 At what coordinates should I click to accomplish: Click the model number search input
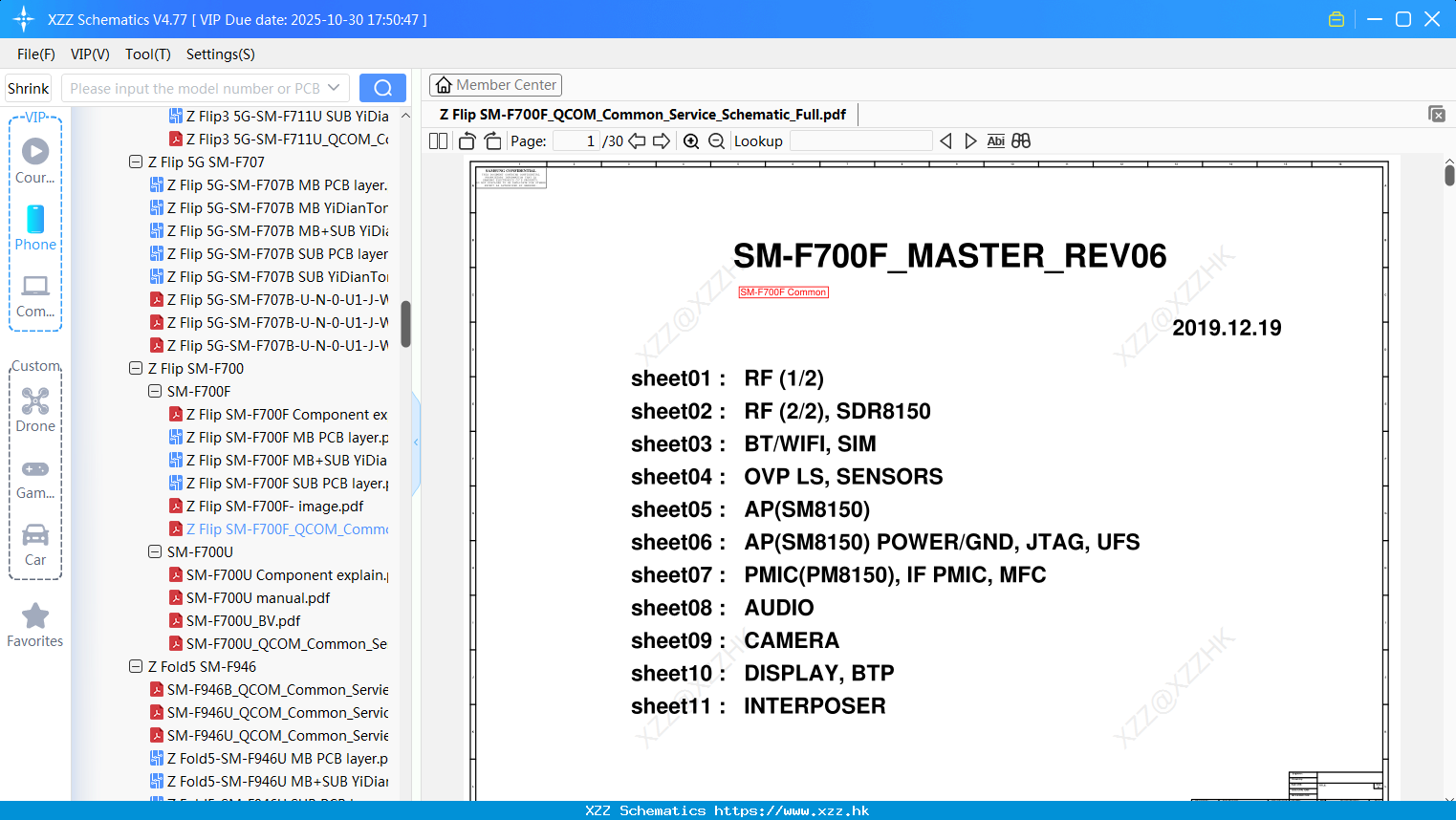(195, 88)
